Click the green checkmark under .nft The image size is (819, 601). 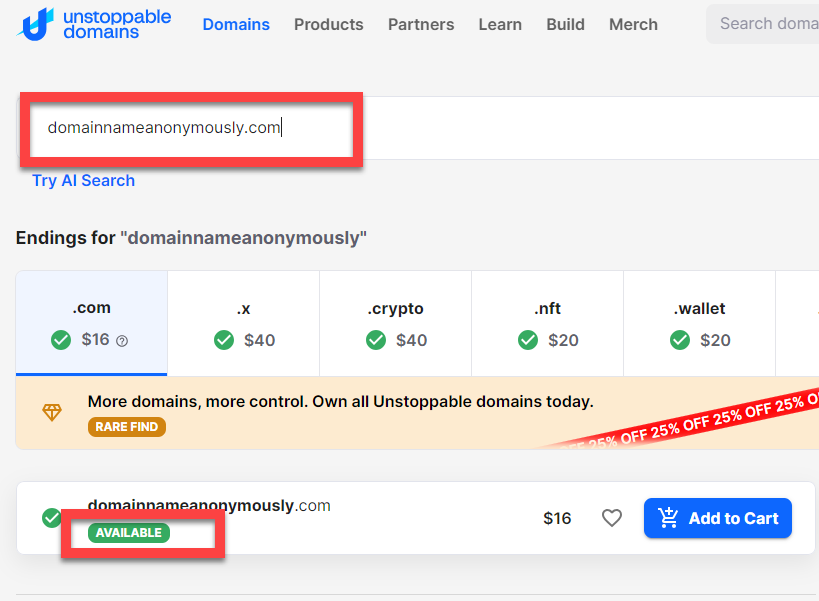pyautogui.click(x=528, y=340)
